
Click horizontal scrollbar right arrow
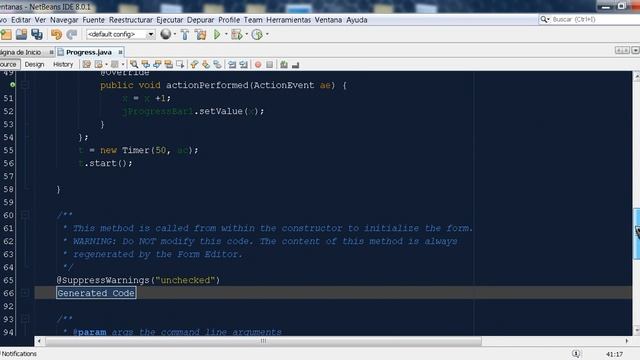point(627,341)
